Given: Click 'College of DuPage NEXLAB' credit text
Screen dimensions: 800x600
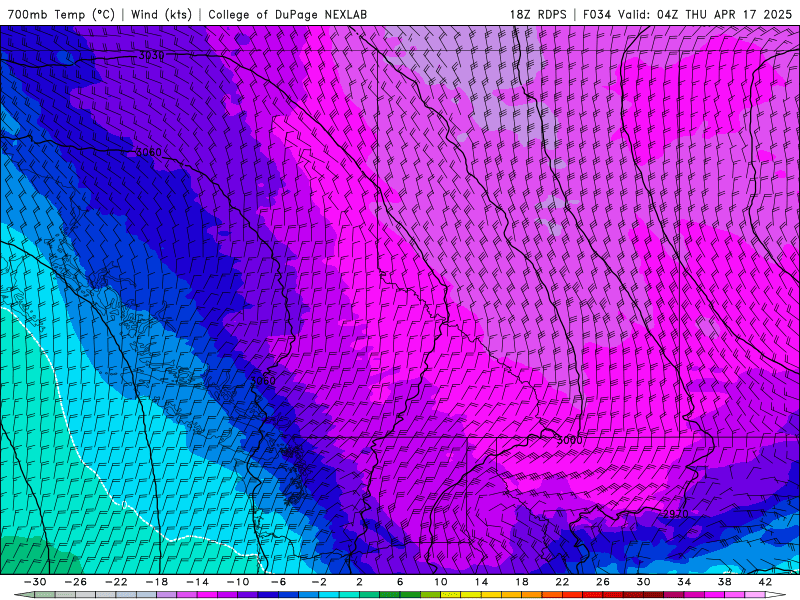Looking at the screenshot, I should pos(287,14).
